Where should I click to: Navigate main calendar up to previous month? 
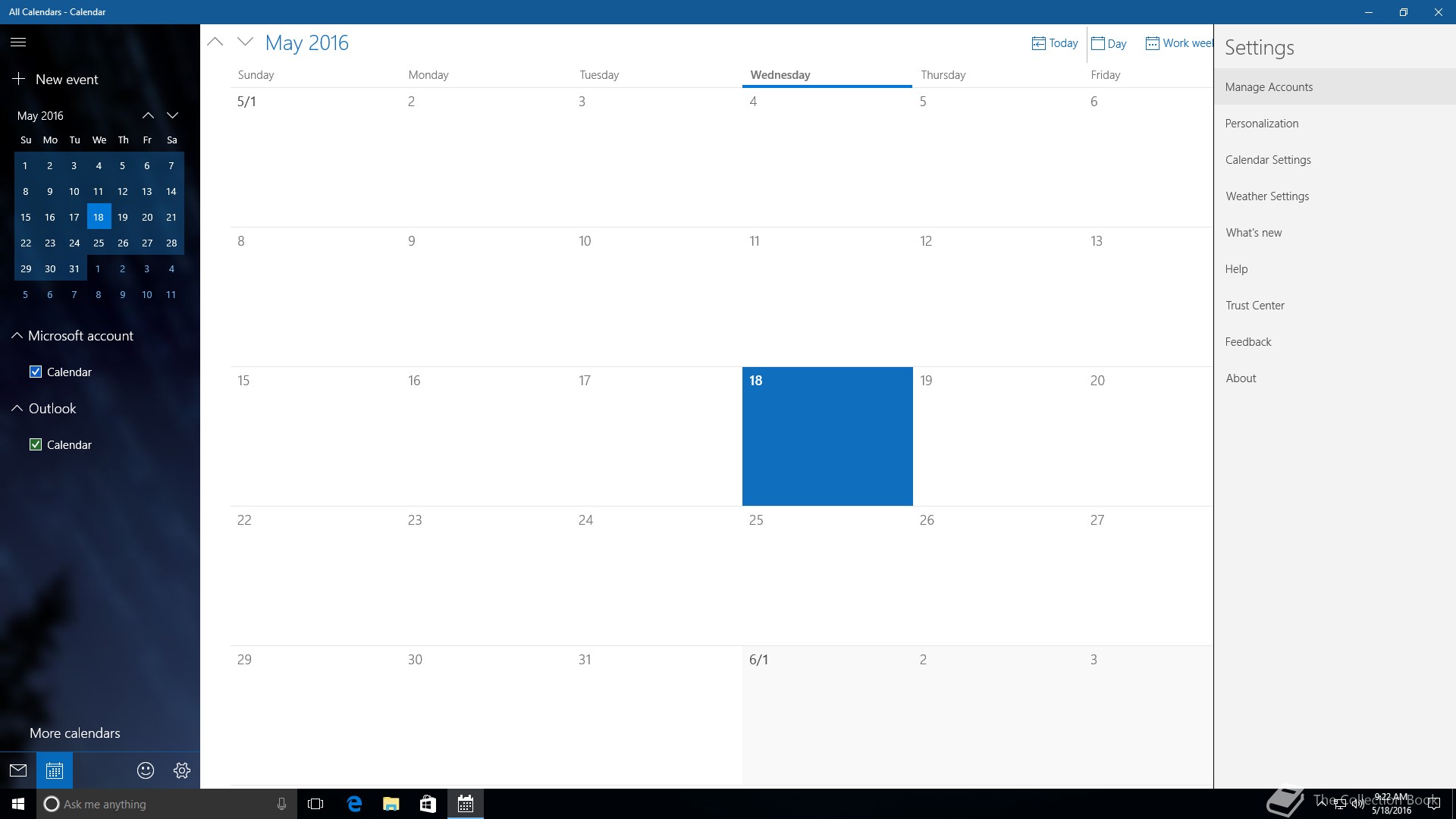(x=215, y=42)
